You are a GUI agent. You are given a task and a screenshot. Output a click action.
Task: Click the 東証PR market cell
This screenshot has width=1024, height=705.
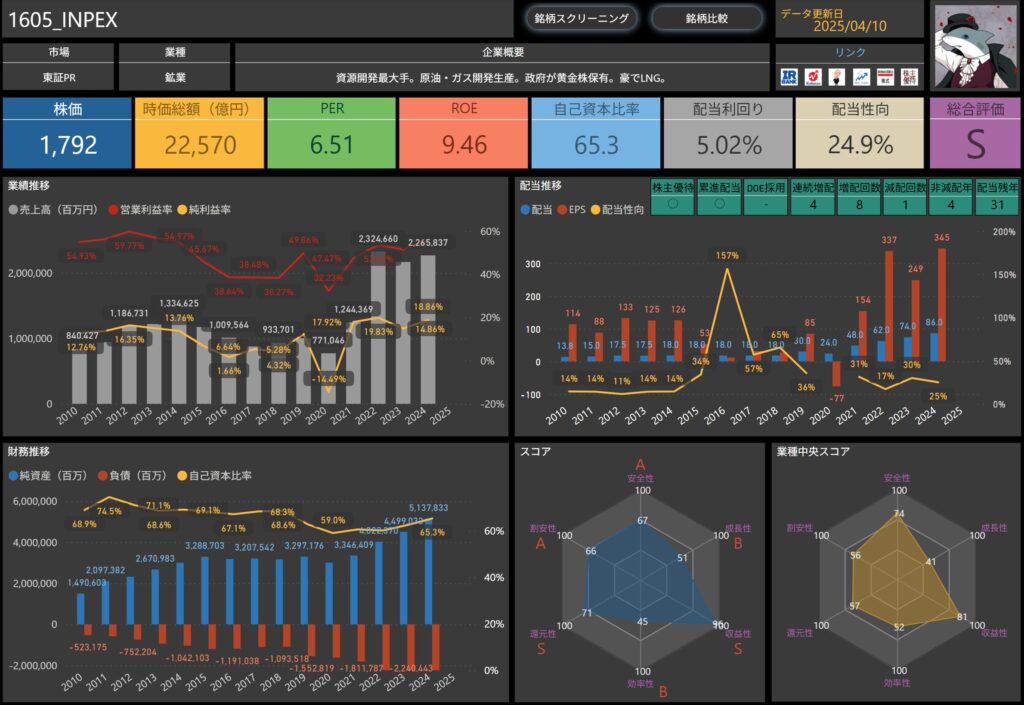tap(59, 77)
